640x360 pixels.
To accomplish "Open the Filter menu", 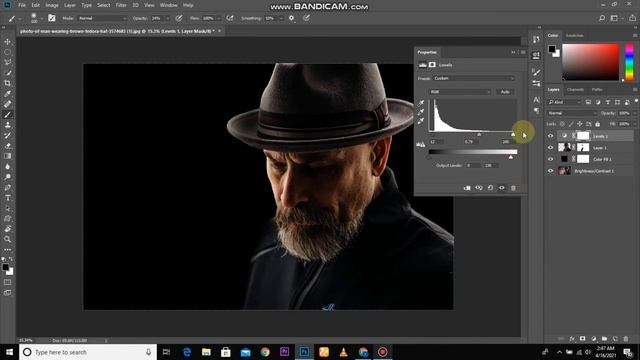I will tap(121, 5).
